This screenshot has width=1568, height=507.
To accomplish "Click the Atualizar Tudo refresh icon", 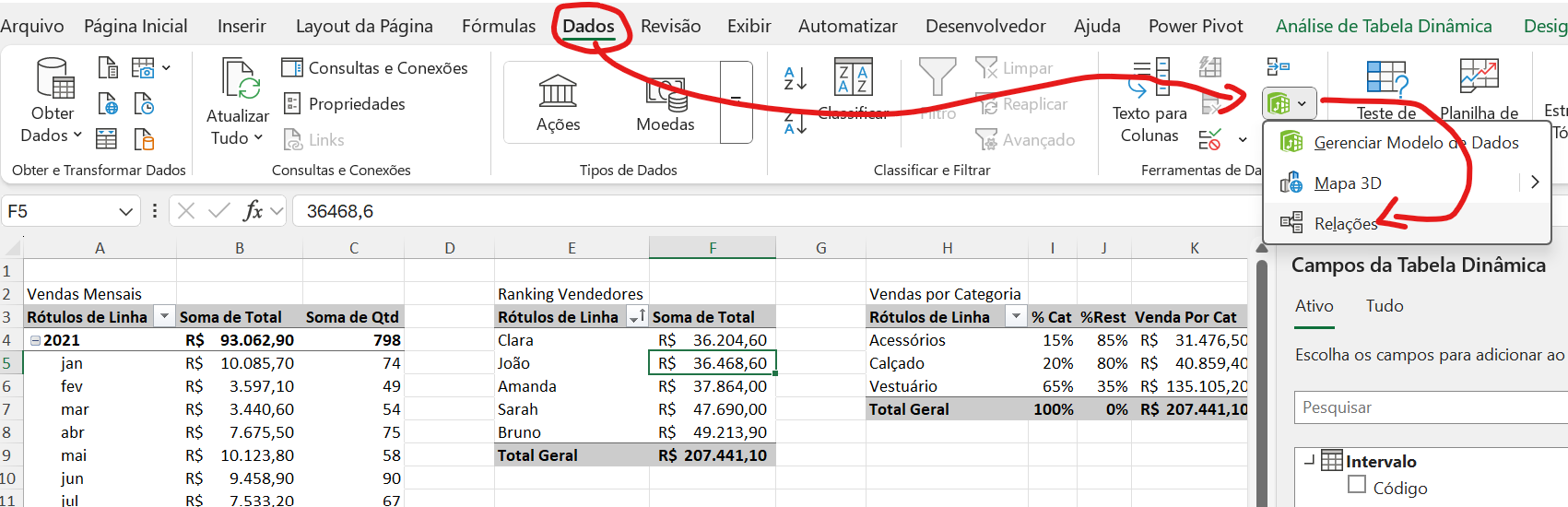I will [240, 79].
